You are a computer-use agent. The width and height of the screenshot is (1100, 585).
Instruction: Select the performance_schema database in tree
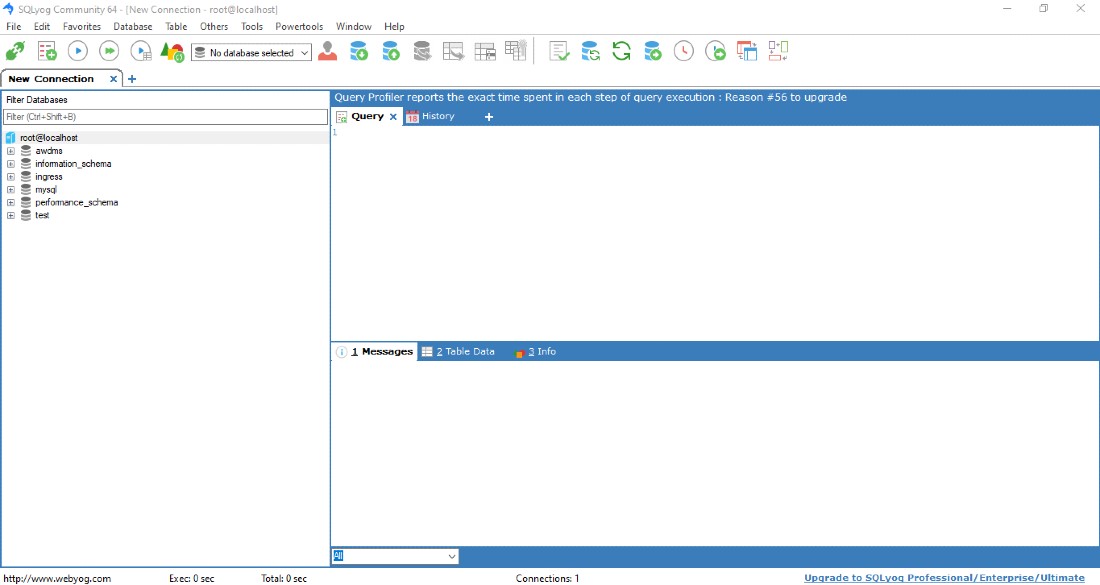pyautogui.click(x=76, y=203)
